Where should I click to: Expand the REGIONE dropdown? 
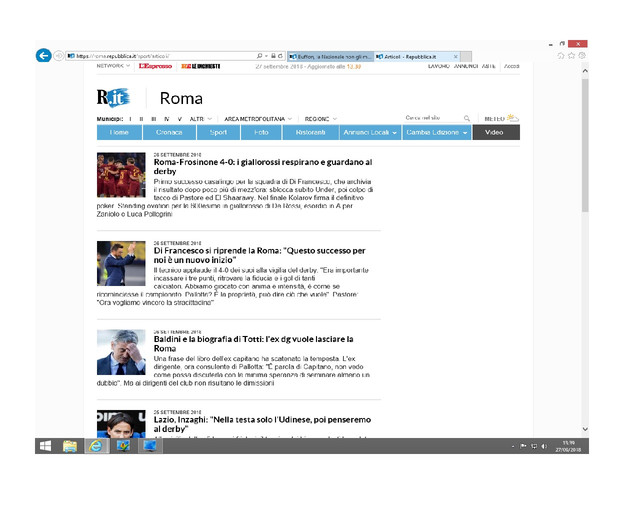pyautogui.click(x=321, y=119)
